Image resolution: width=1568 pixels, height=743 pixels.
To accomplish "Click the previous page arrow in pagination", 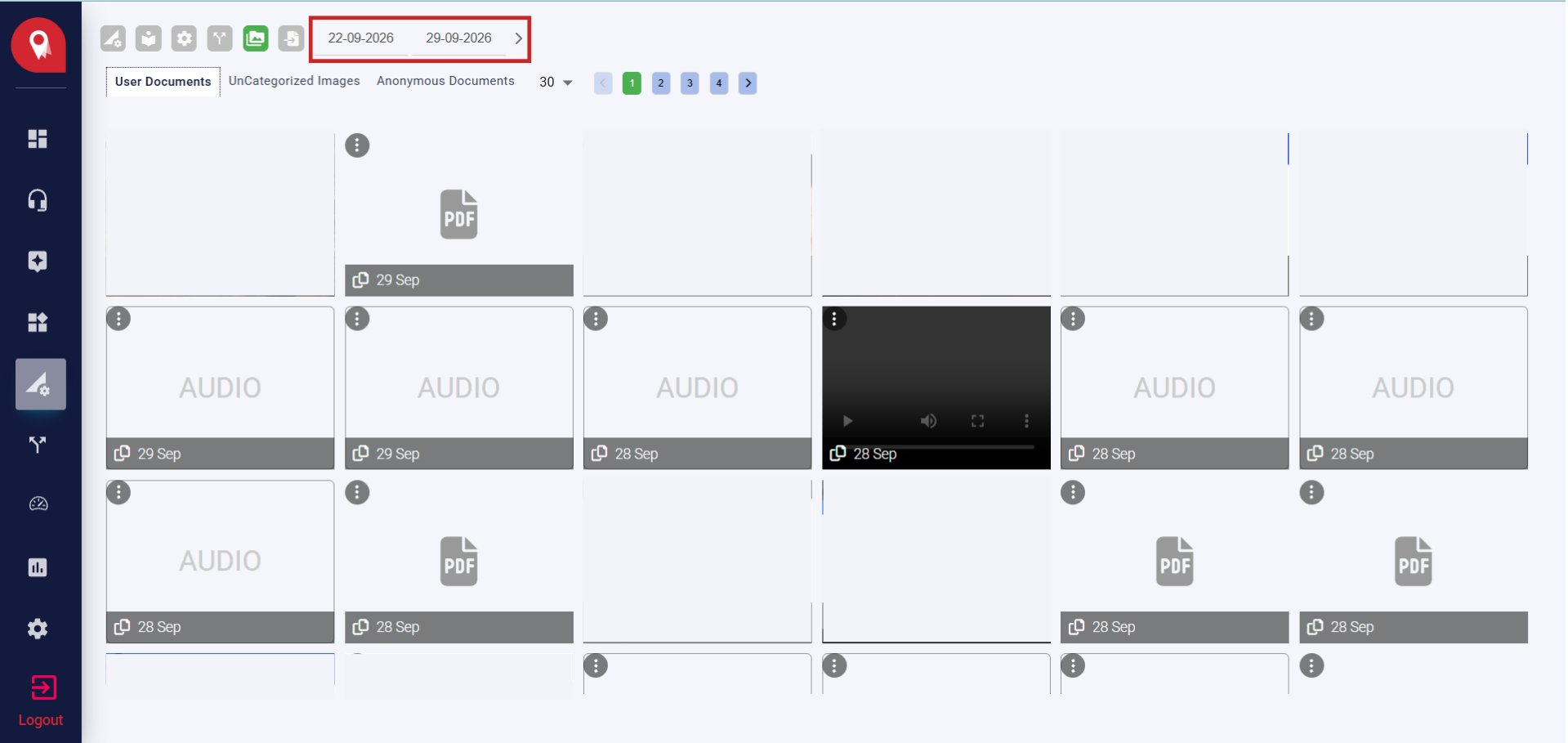I will (x=603, y=83).
